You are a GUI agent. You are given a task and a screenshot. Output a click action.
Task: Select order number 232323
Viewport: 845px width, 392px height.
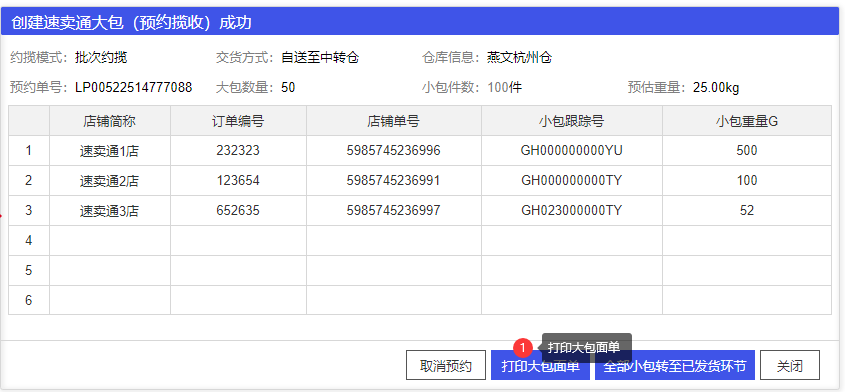click(238, 150)
